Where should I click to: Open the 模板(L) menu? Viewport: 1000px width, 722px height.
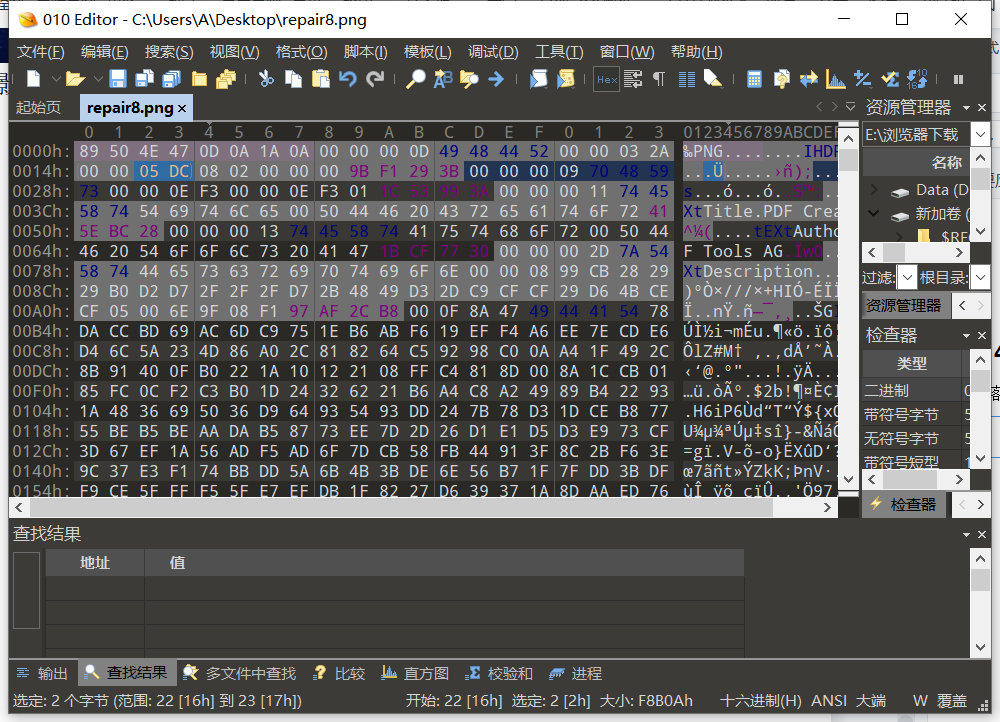click(x=427, y=52)
